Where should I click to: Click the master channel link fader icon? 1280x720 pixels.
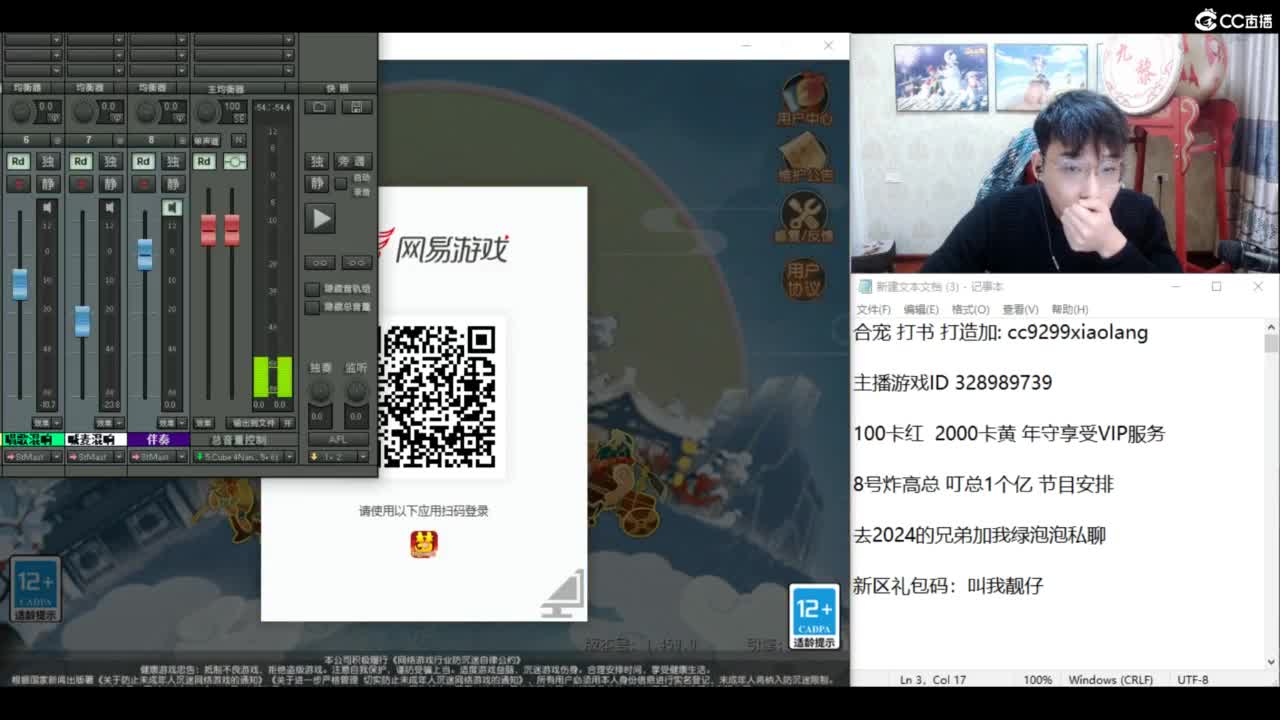pos(235,161)
